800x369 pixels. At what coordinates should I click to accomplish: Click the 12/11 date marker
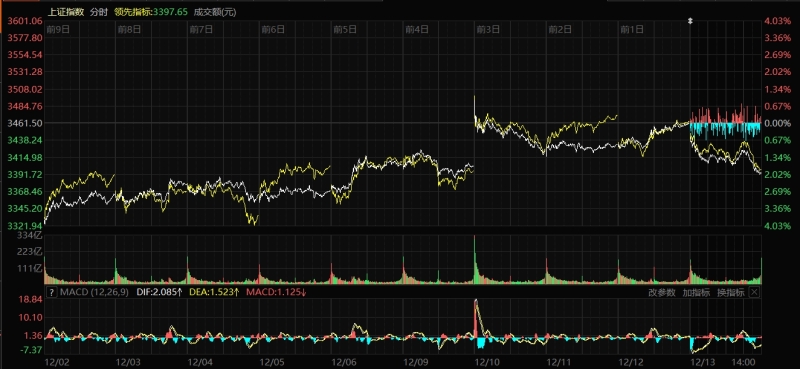[x=559, y=362]
